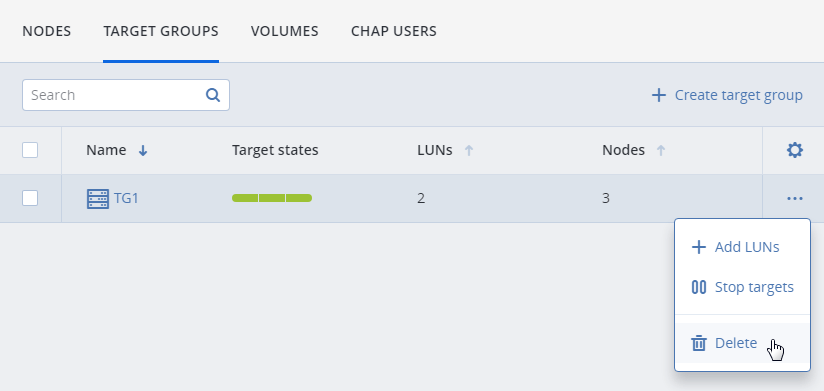Click the search magnifier icon
The width and height of the screenshot is (824, 391).
tap(212, 95)
